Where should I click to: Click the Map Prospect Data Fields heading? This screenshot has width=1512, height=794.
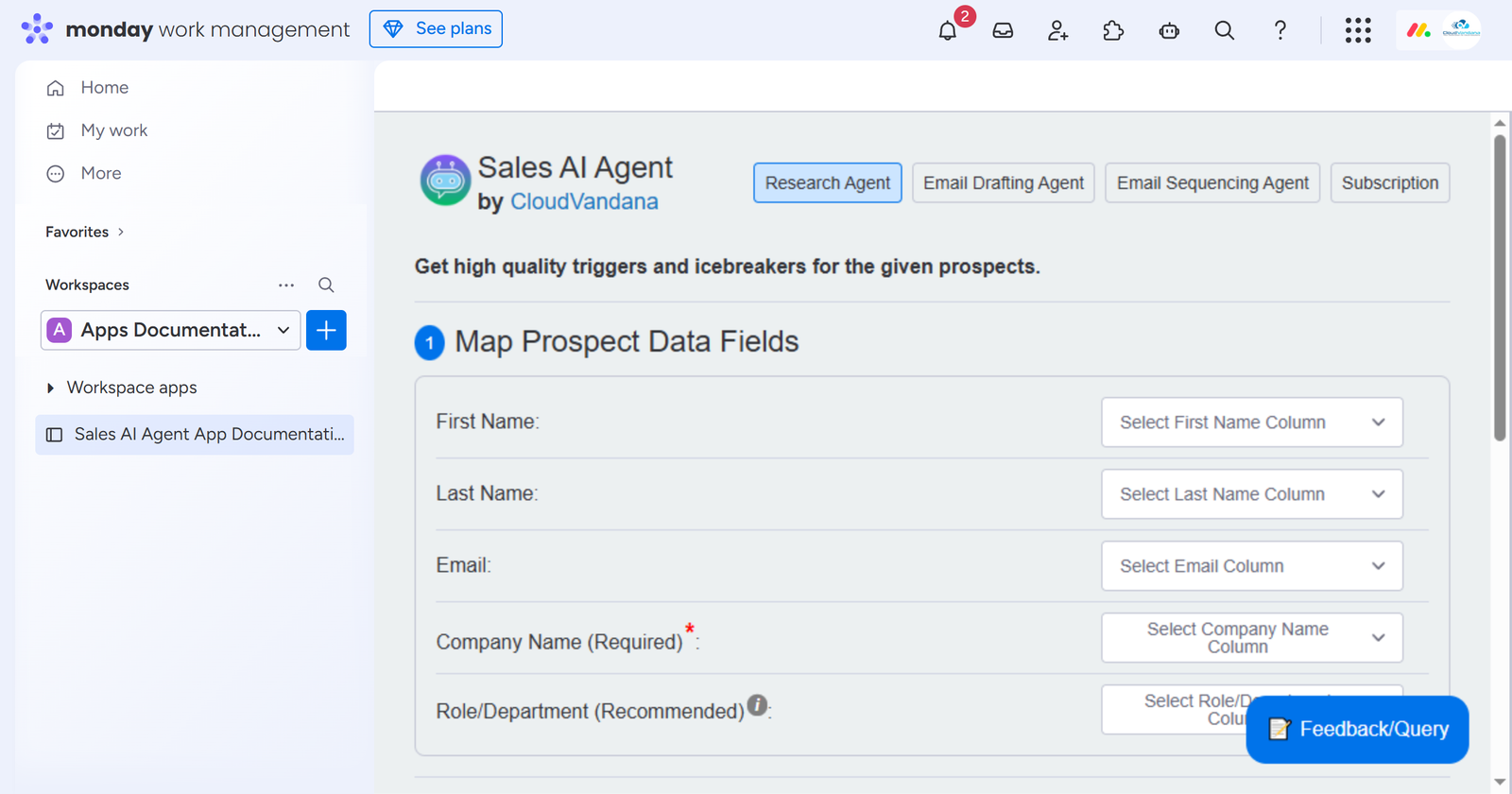click(627, 341)
